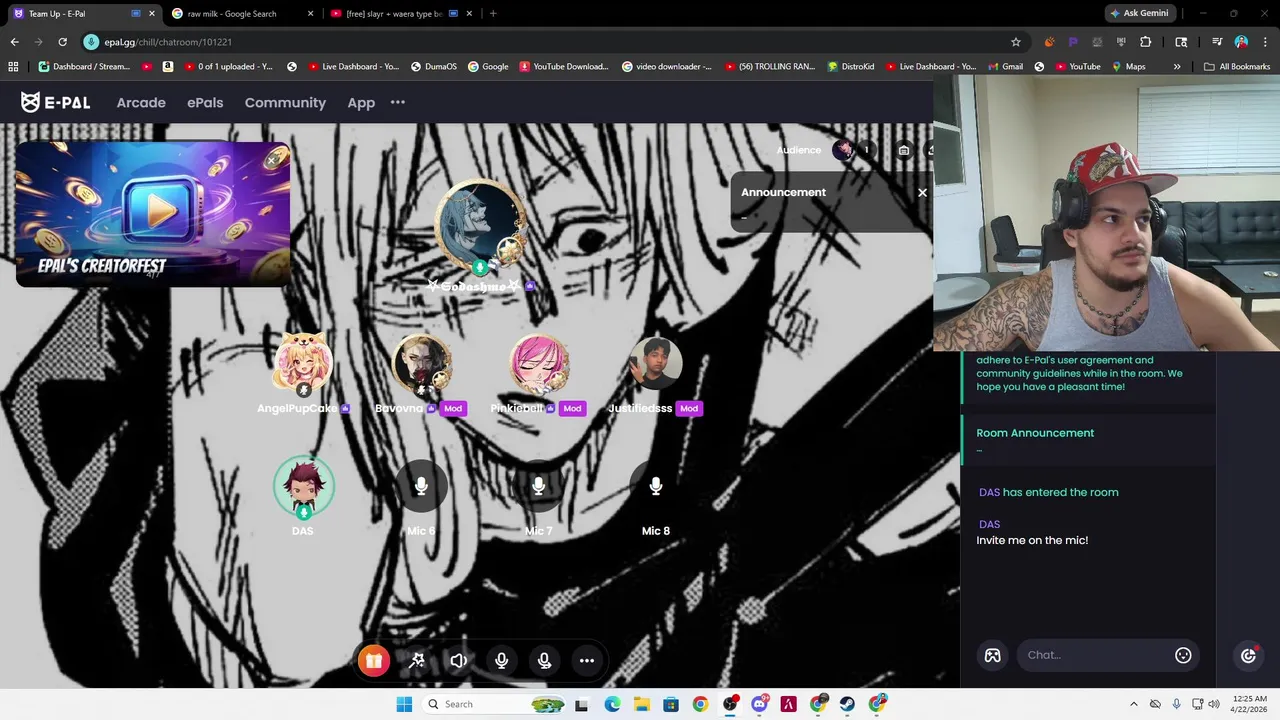
Task: Open DAS avatar on the mic seats
Action: (x=303, y=487)
